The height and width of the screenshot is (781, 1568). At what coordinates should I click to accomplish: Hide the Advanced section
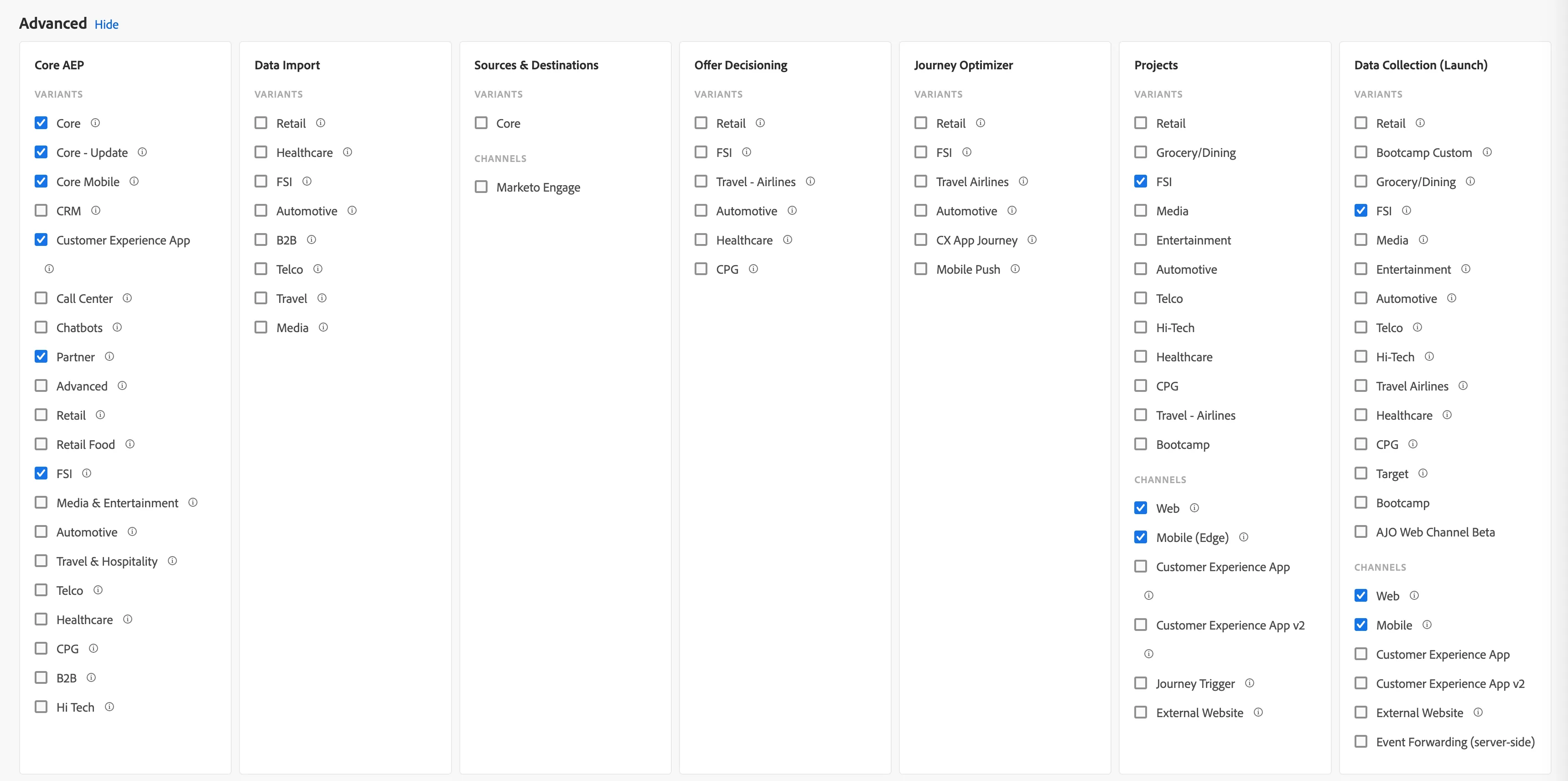107,24
